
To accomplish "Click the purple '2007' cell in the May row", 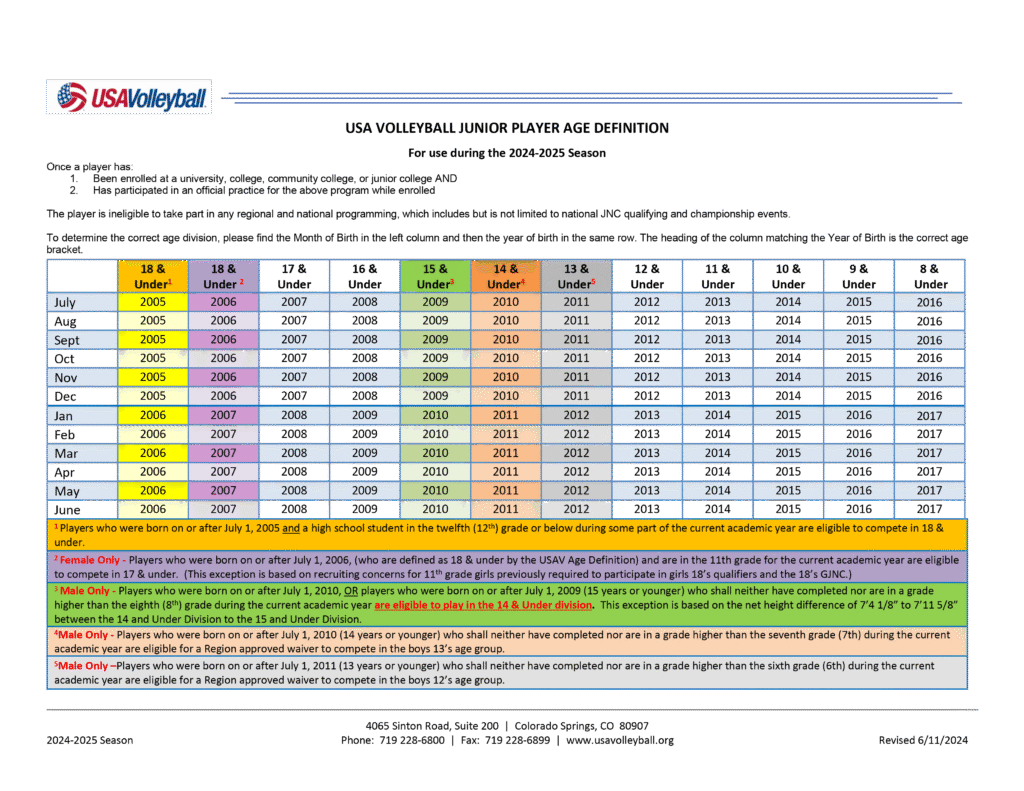I will coord(223,491).
